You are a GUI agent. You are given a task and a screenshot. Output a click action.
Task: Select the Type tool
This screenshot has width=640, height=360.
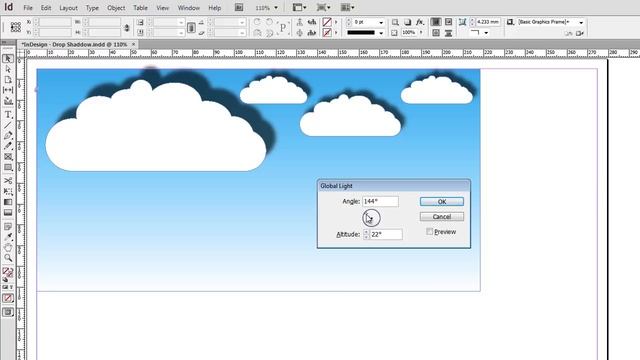click(x=8, y=115)
